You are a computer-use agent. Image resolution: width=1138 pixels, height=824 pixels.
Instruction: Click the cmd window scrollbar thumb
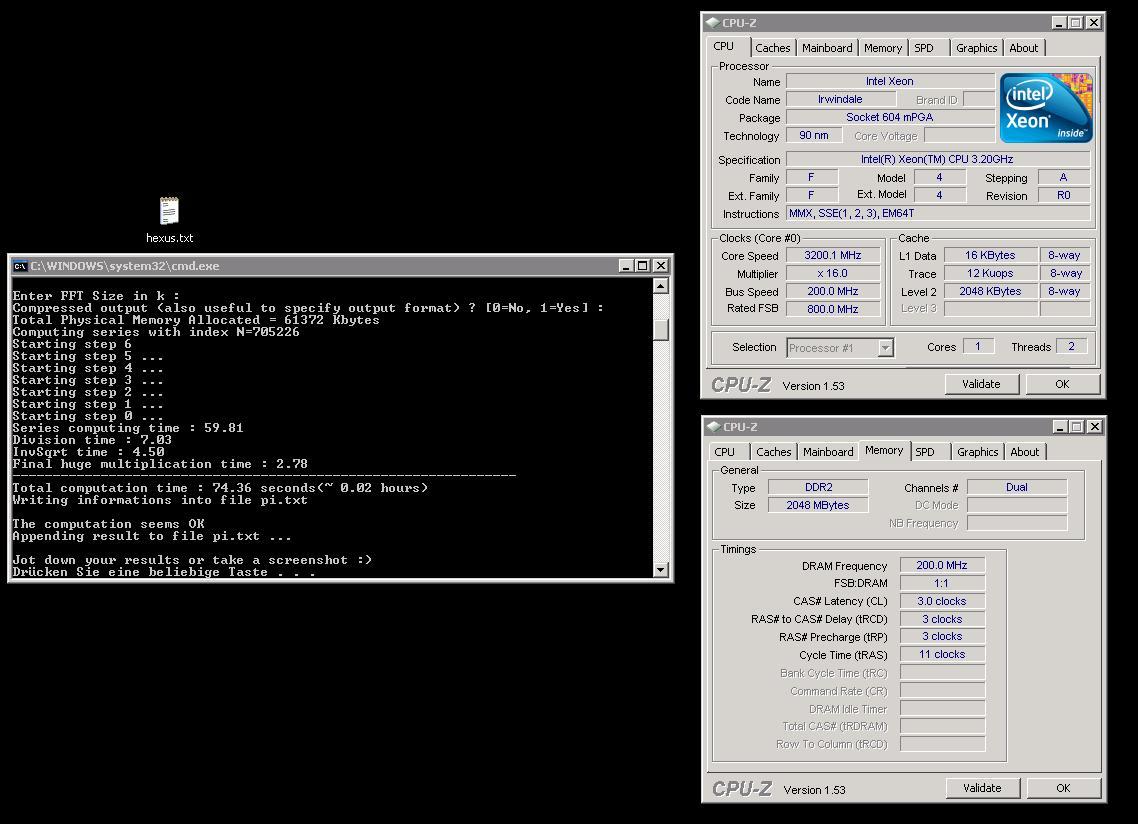coord(660,328)
